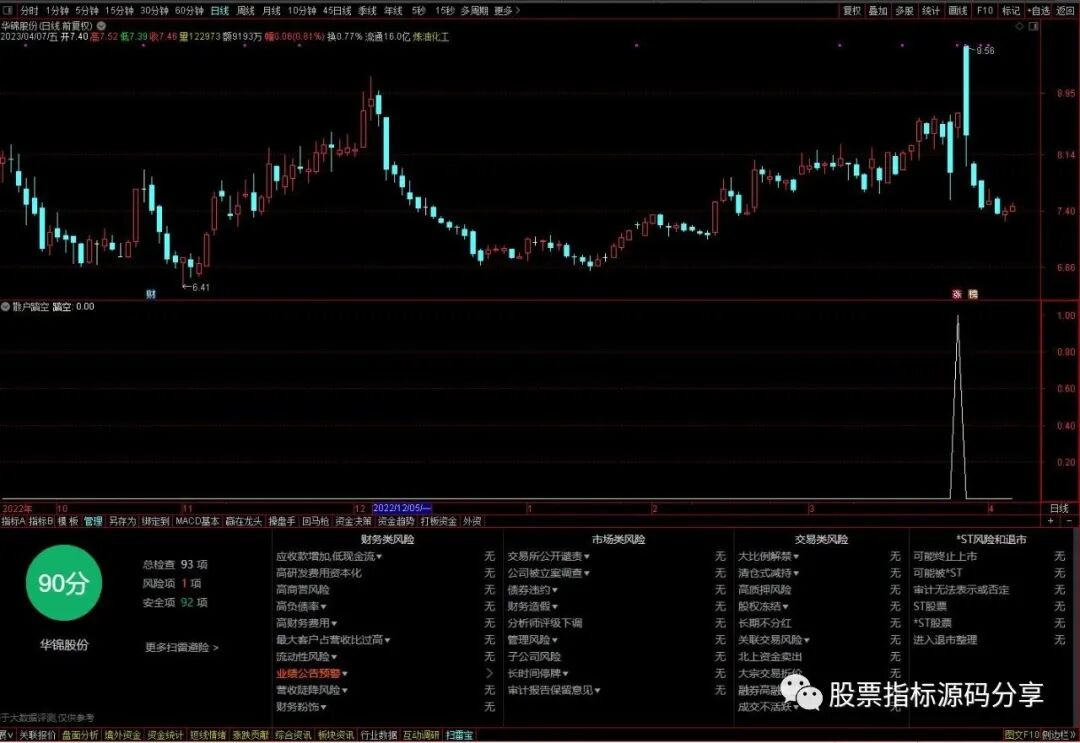Select the 周线 weekly period tab

[245, 10]
